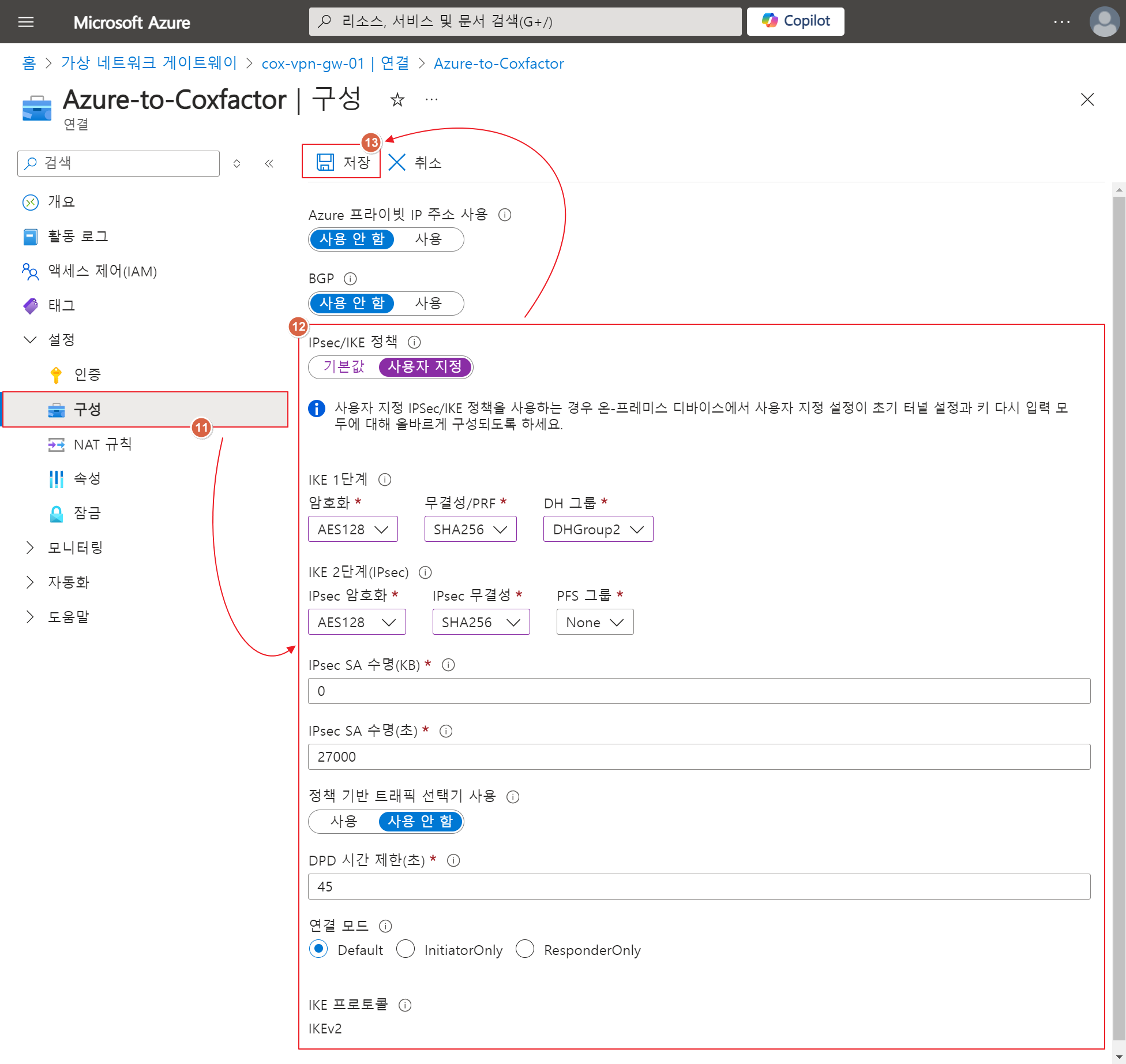Expand the 모니터링 section in the sidebar
Screen dimensions: 1126x1064
click(75, 548)
